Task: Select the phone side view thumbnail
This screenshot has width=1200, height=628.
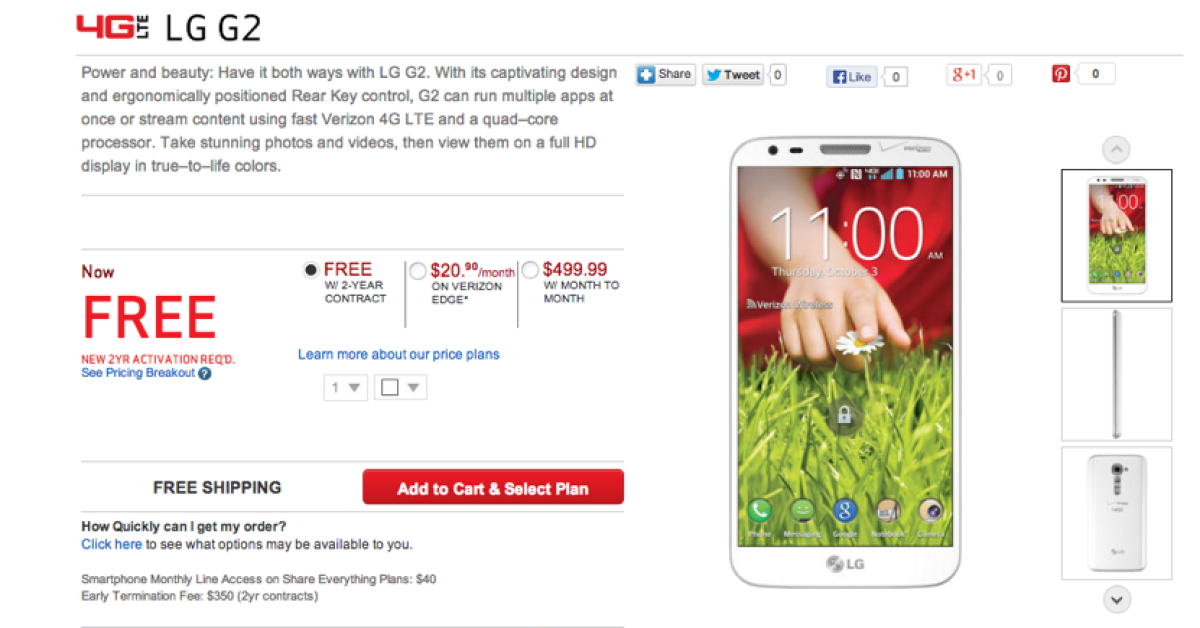Action: 1116,374
